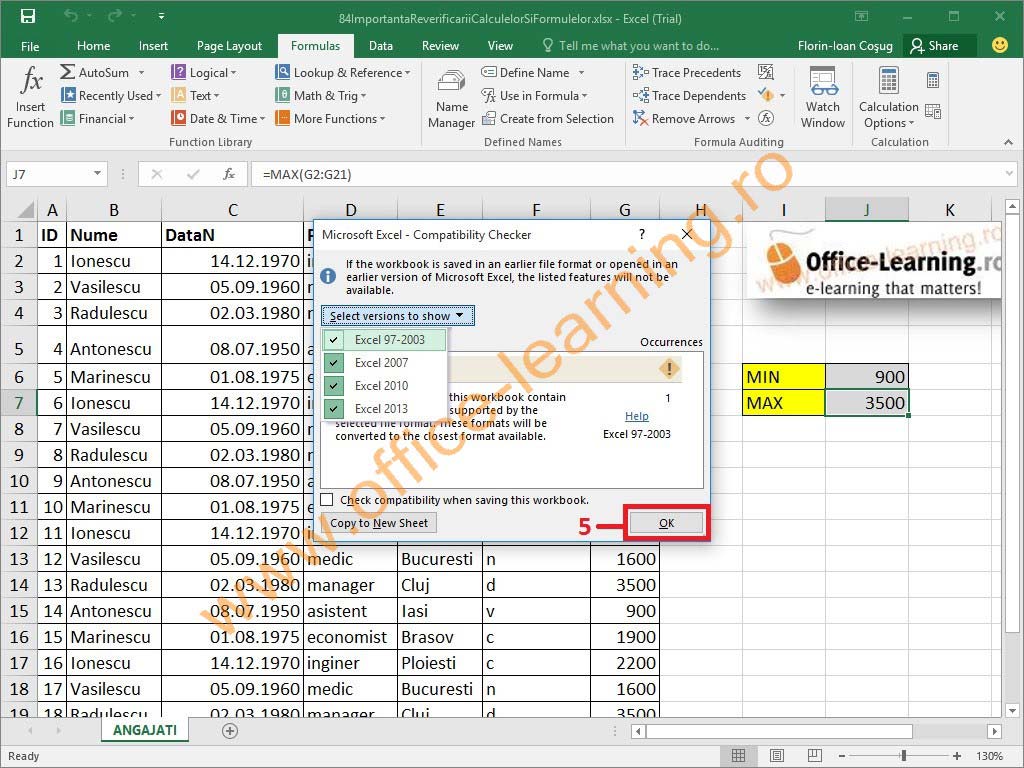Click Copy to New Sheet button
Screen dimensions: 1024x768
click(379, 522)
